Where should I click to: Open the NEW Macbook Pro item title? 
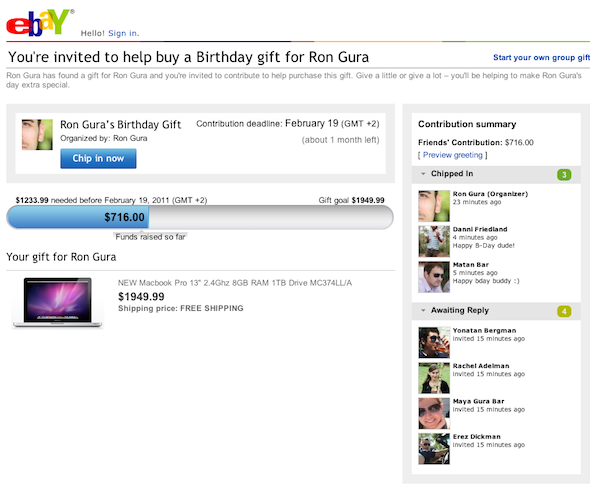click(x=235, y=283)
